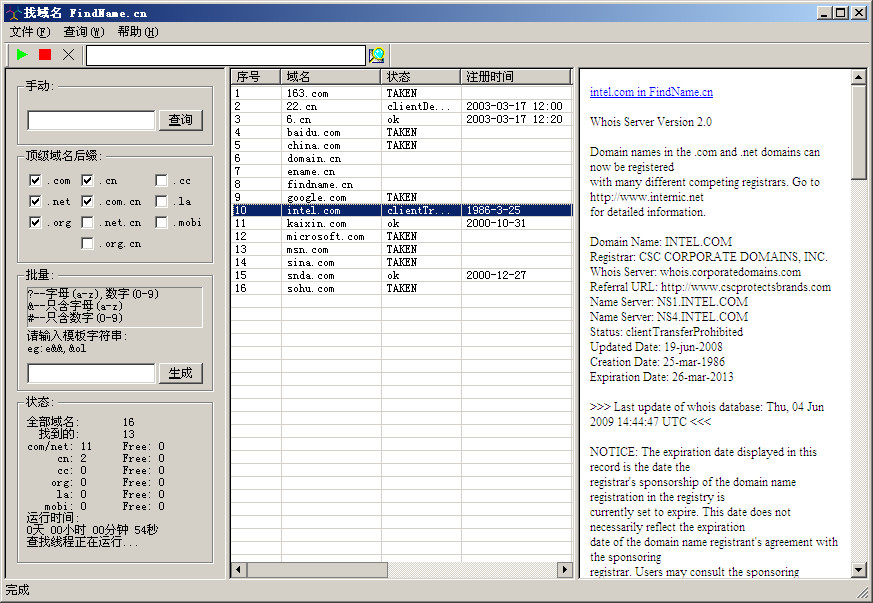Click the batch template string input field
The height and width of the screenshot is (603, 873).
pyautogui.click(x=91, y=373)
